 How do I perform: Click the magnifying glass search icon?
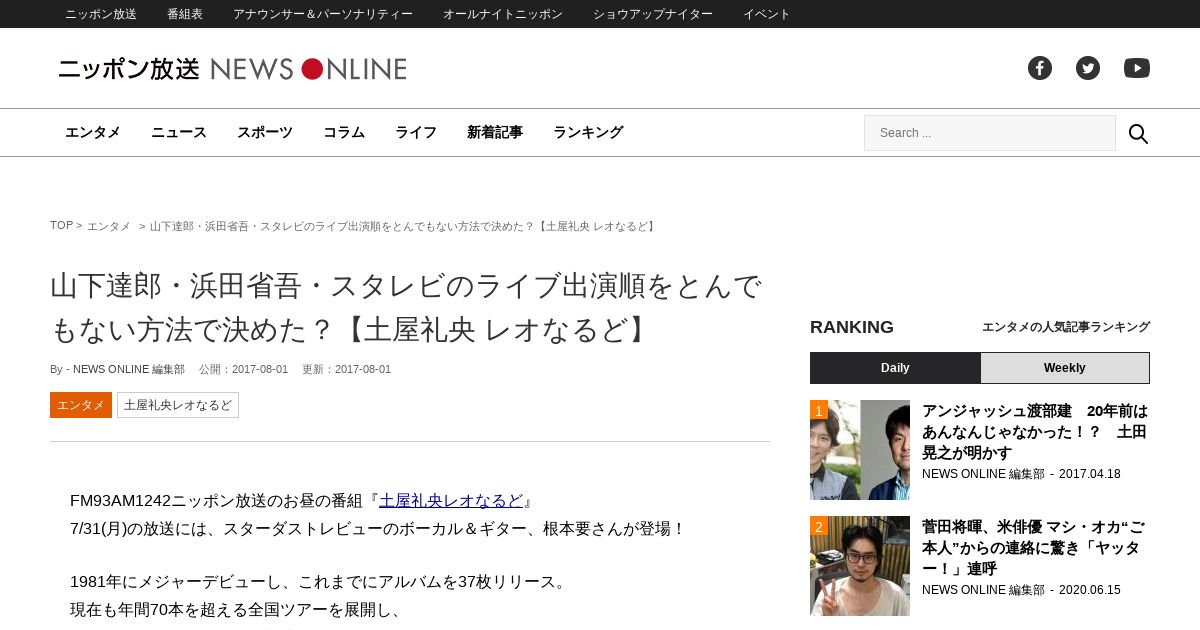1138,133
